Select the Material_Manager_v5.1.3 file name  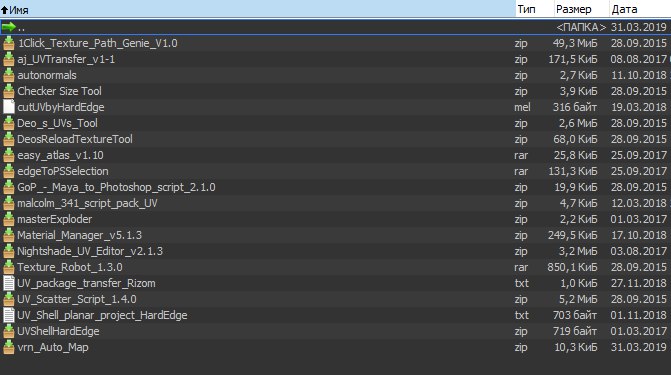[80, 235]
